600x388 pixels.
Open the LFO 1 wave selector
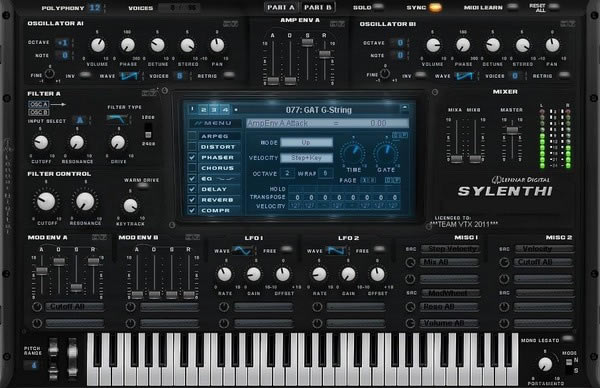click(243, 251)
